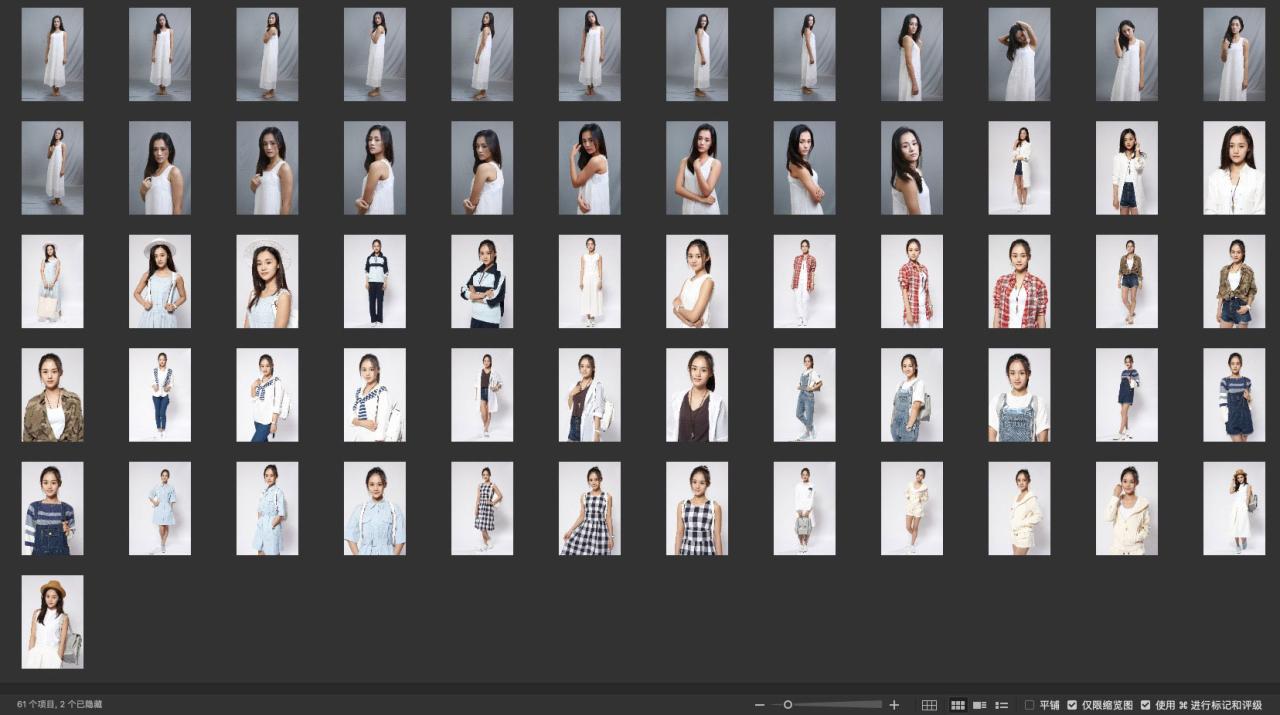Select the last thumbnail with brown hat
This screenshot has height=715, width=1280.
(52, 621)
